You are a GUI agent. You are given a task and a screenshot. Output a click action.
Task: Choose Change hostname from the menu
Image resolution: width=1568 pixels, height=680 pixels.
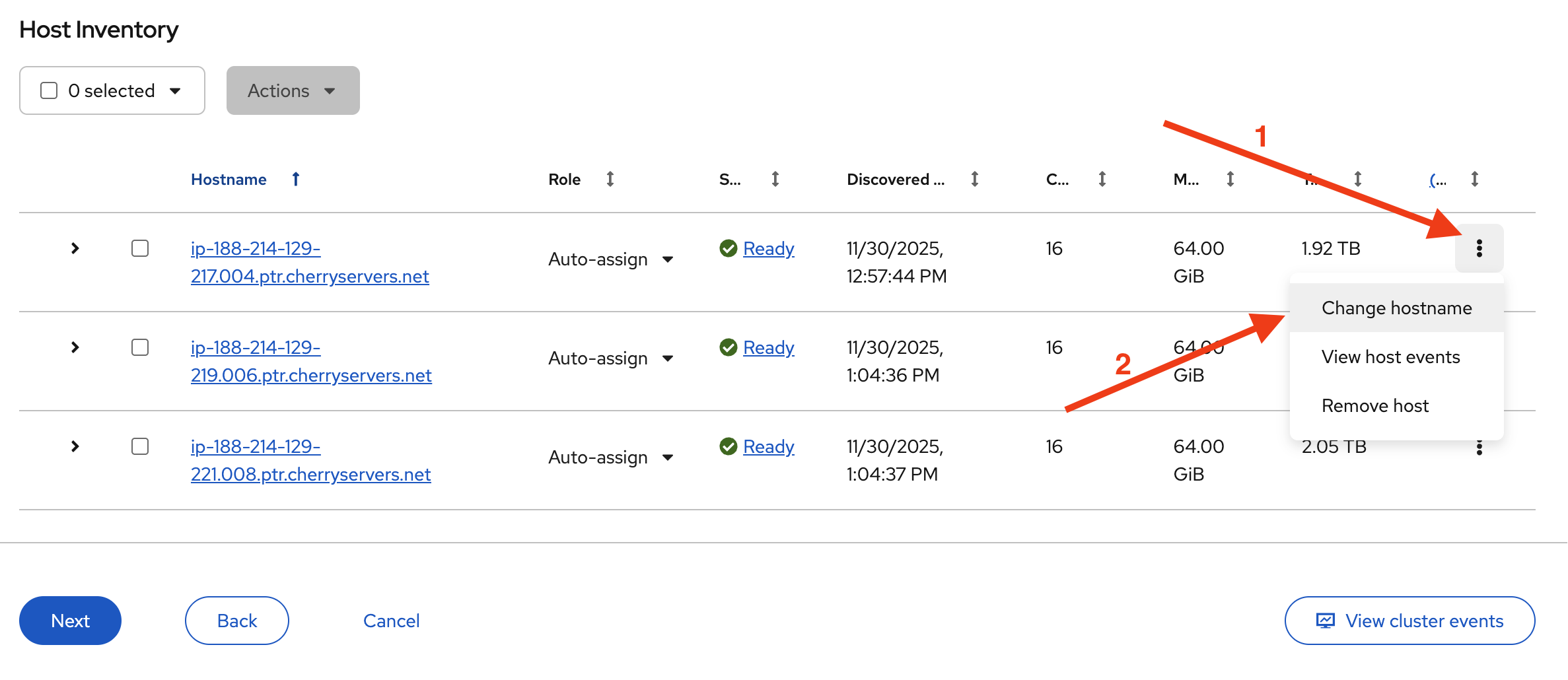(x=1396, y=308)
